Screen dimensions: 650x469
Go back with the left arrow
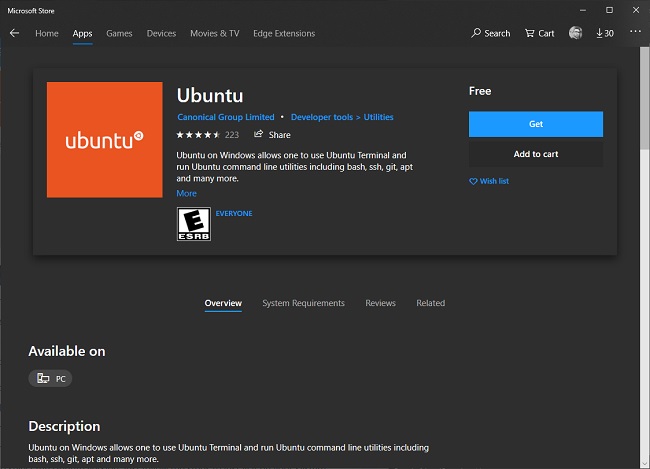[x=15, y=33]
